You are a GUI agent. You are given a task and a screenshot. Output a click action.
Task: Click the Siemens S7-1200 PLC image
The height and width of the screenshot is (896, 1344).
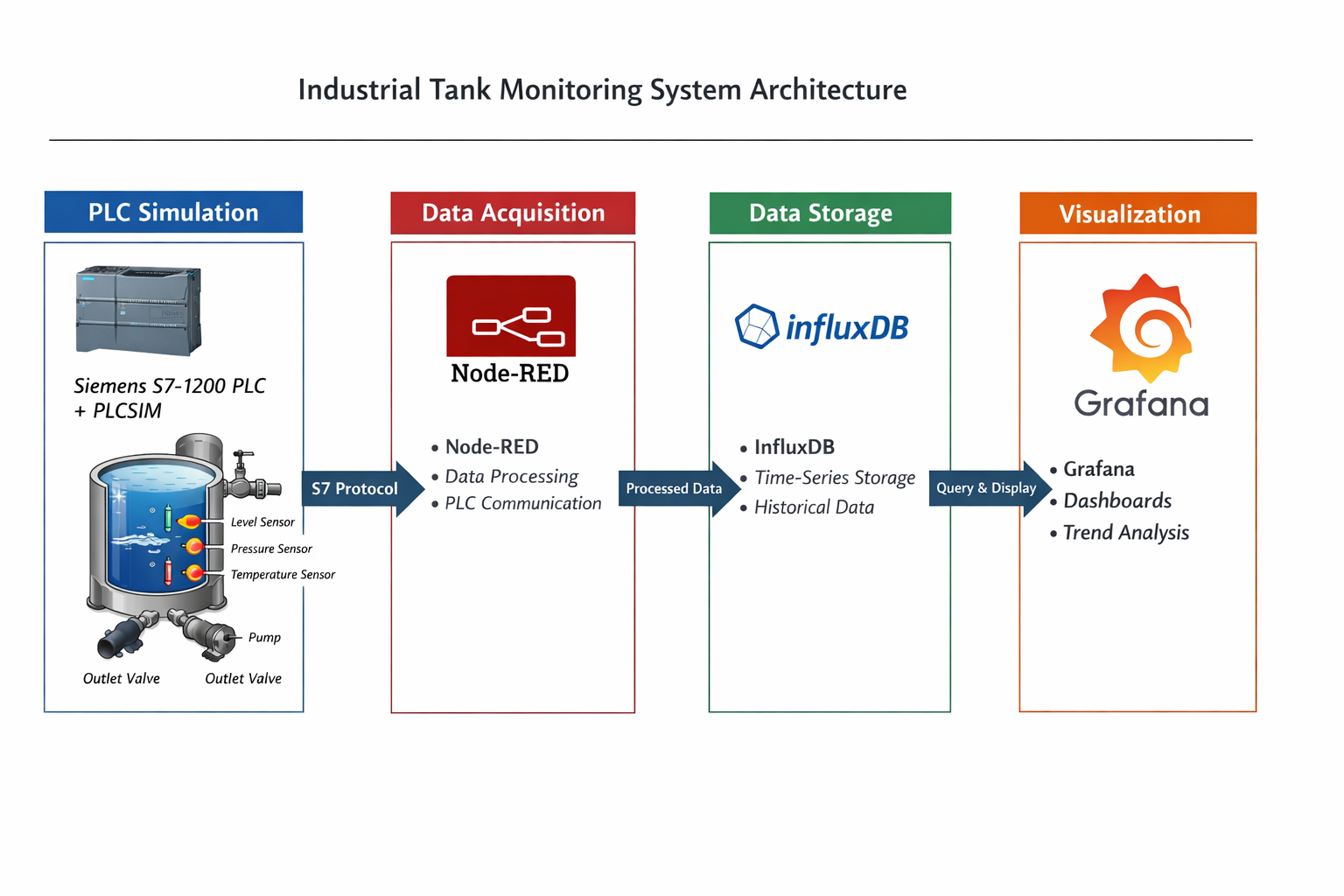pyautogui.click(x=139, y=310)
